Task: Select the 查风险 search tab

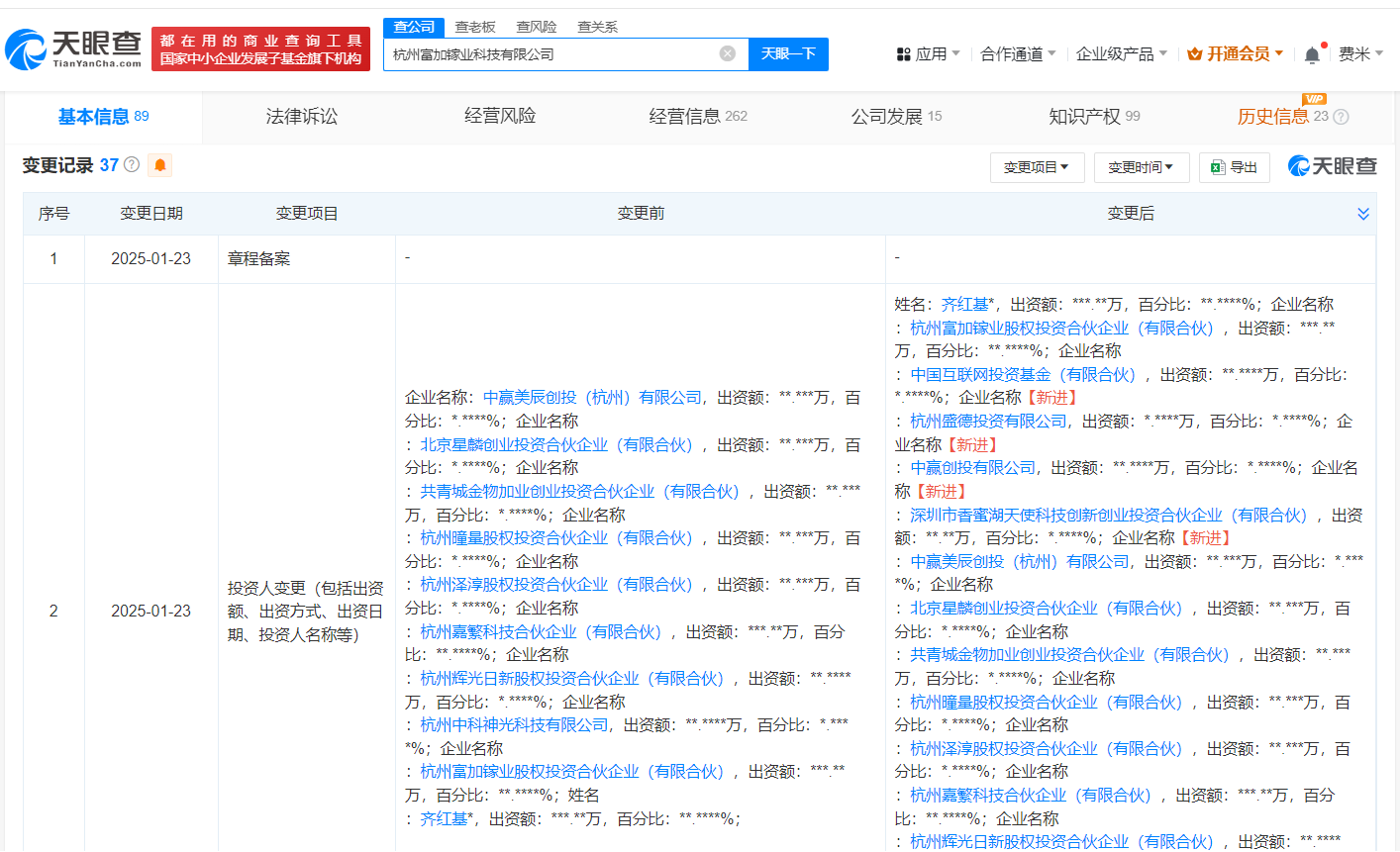Action: tap(537, 27)
